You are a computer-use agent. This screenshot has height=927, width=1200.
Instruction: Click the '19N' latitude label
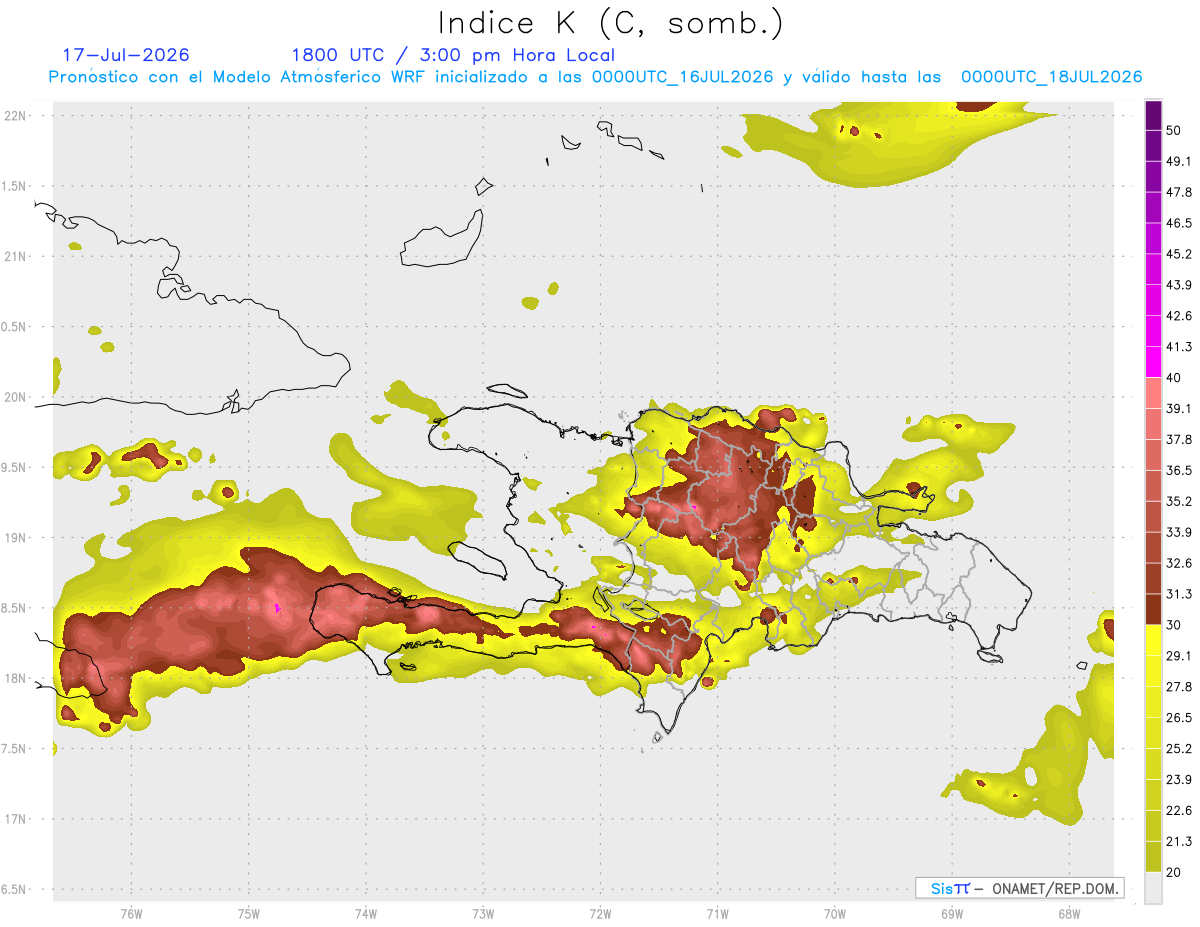[x=16, y=538]
